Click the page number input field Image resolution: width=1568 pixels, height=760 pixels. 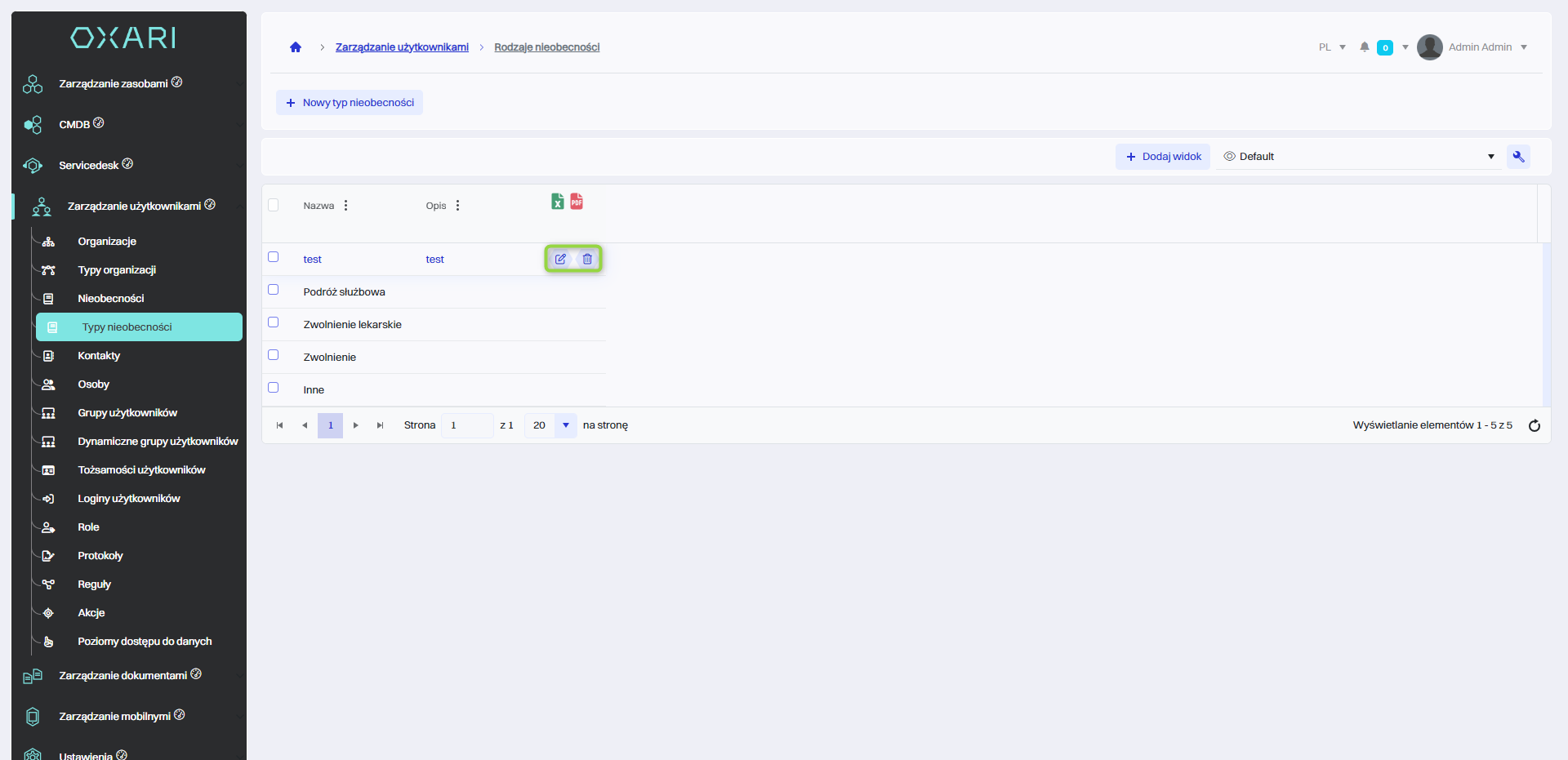point(466,425)
